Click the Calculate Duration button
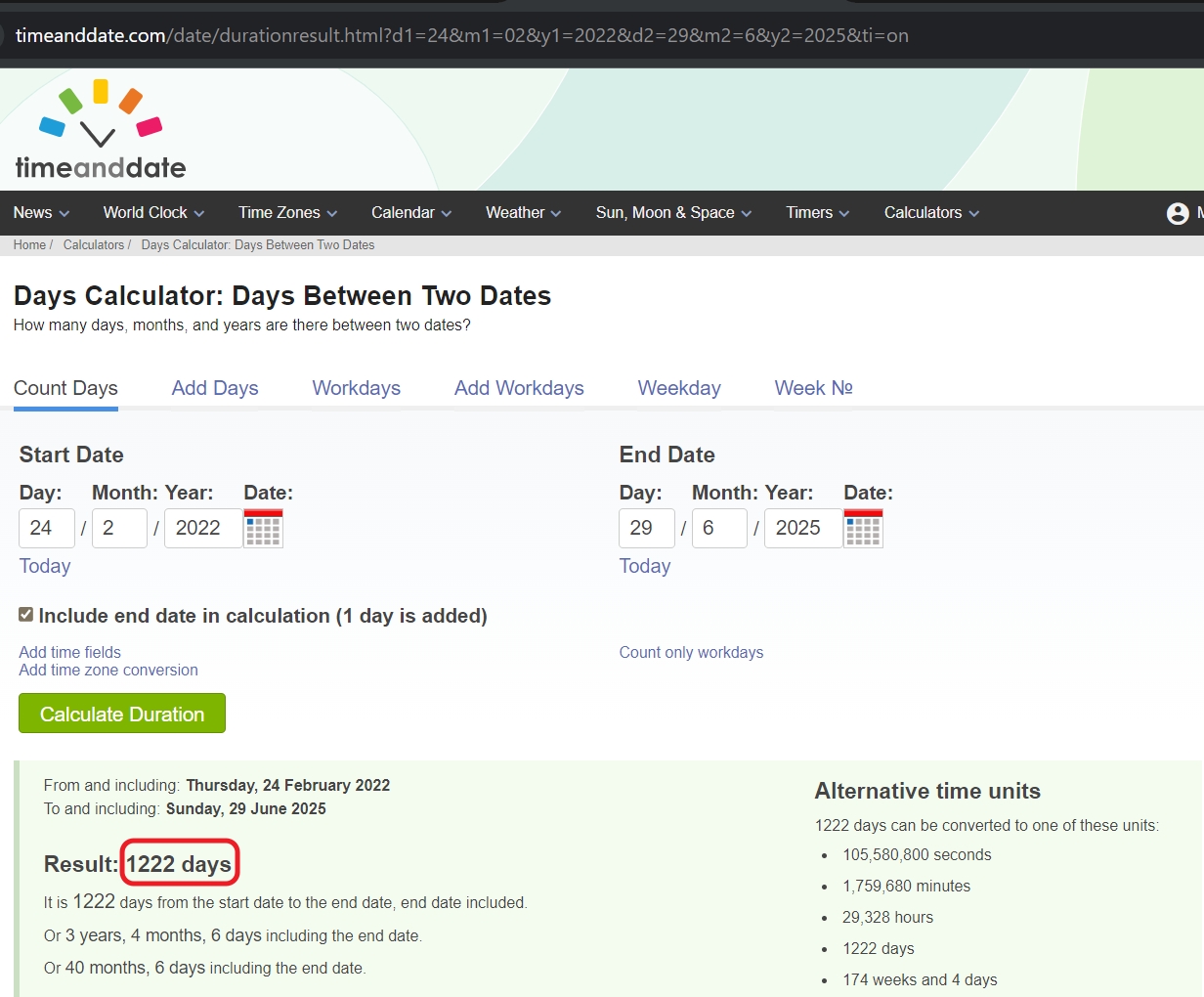This screenshot has width=1204, height=997. (122, 714)
